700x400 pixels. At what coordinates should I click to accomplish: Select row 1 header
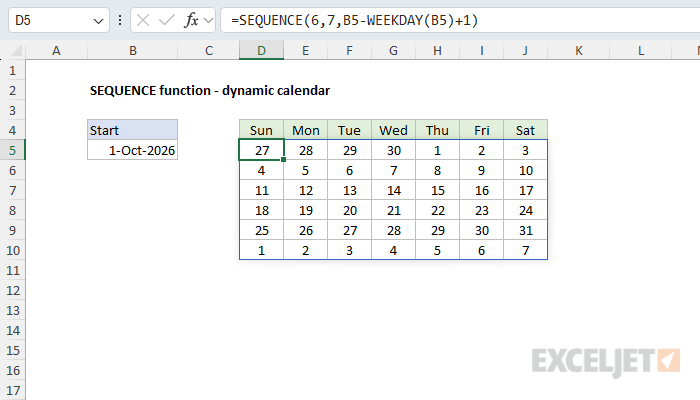pyautogui.click(x=12, y=71)
